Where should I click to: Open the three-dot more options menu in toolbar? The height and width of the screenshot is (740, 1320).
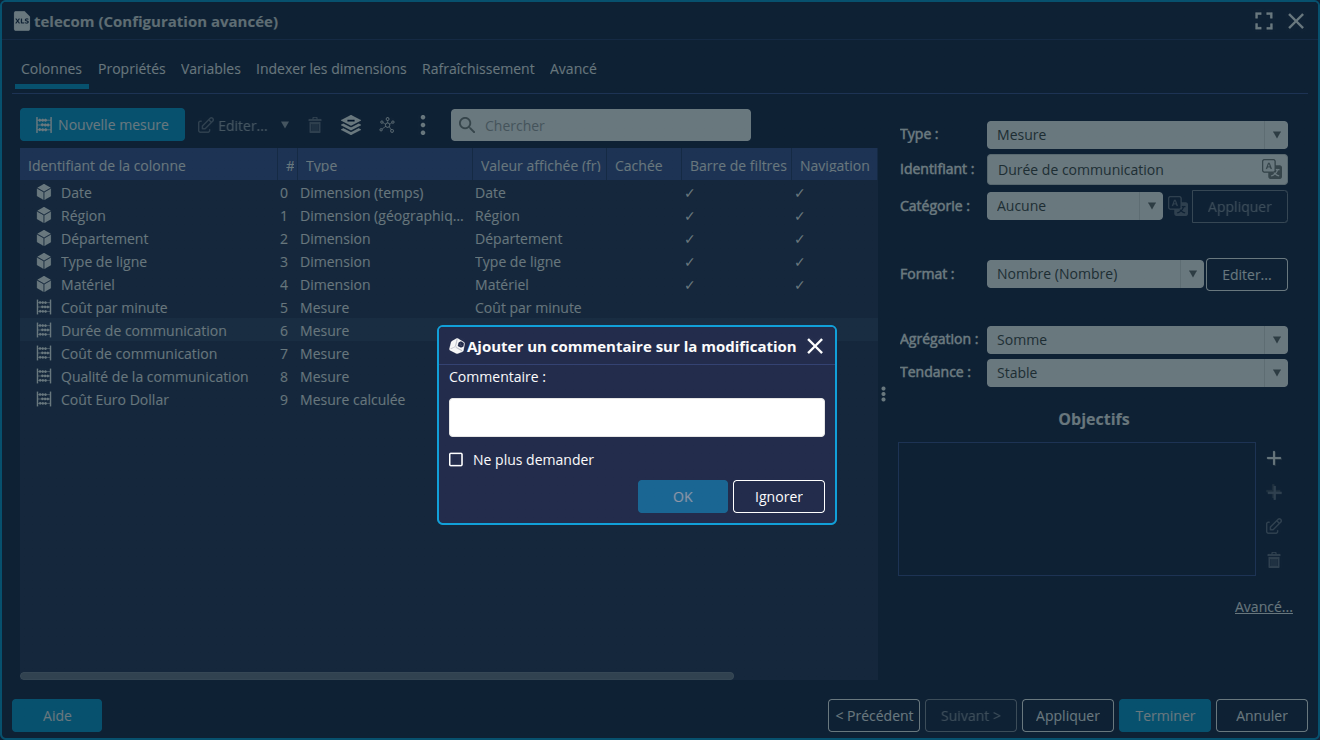pyautogui.click(x=423, y=125)
